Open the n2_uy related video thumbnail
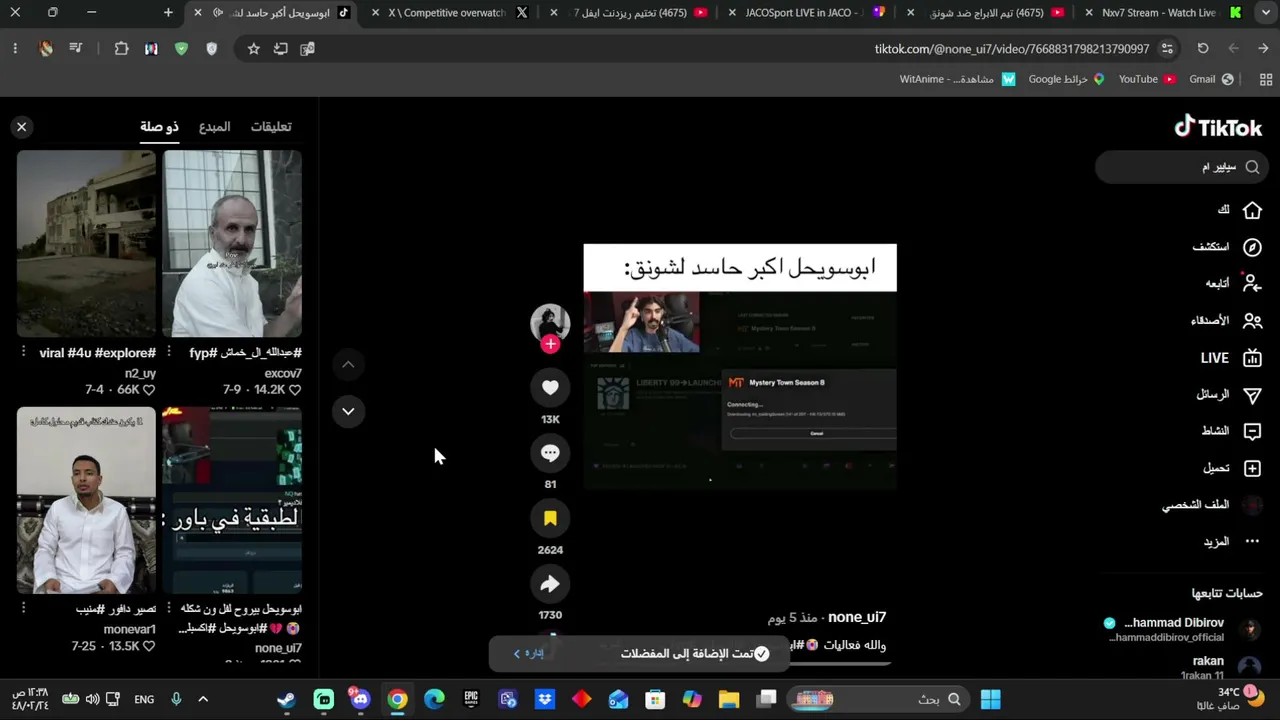 [x=86, y=244]
